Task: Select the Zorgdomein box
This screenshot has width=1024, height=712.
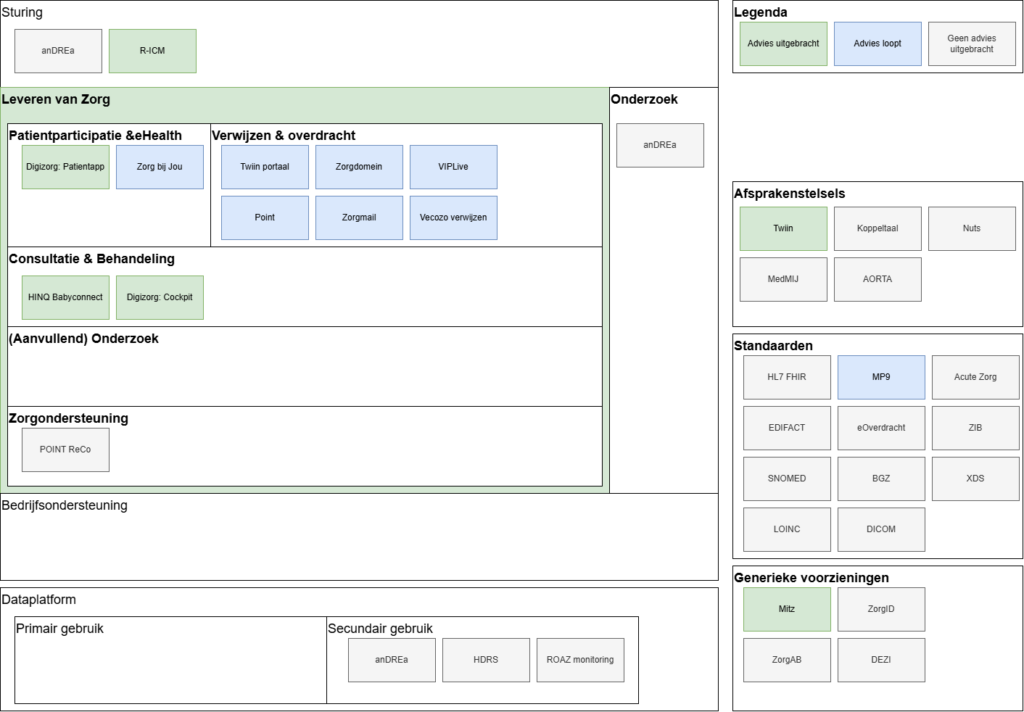Action: pyautogui.click(x=359, y=167)
